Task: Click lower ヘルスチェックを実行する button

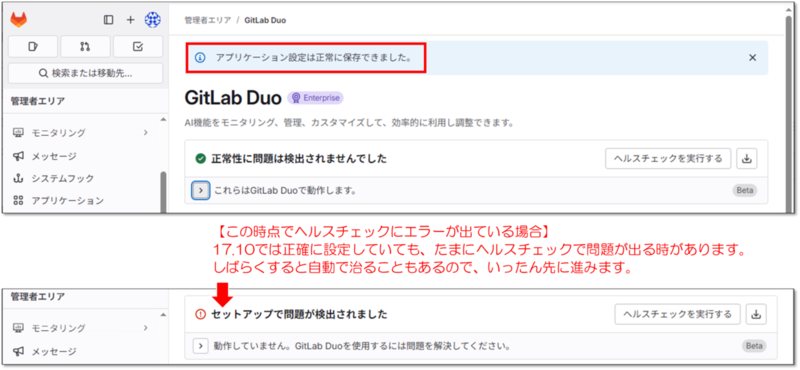Action: point(677,314)
